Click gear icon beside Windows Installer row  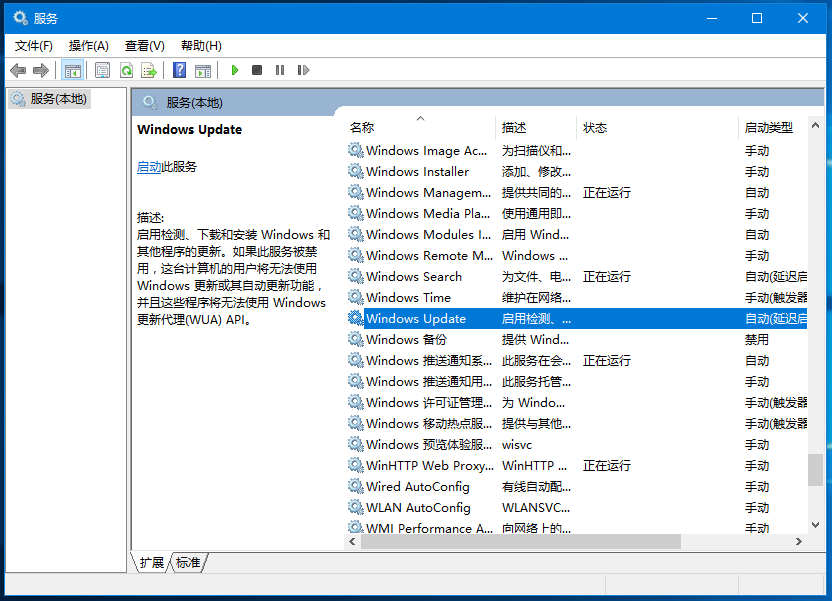[355, 171]
